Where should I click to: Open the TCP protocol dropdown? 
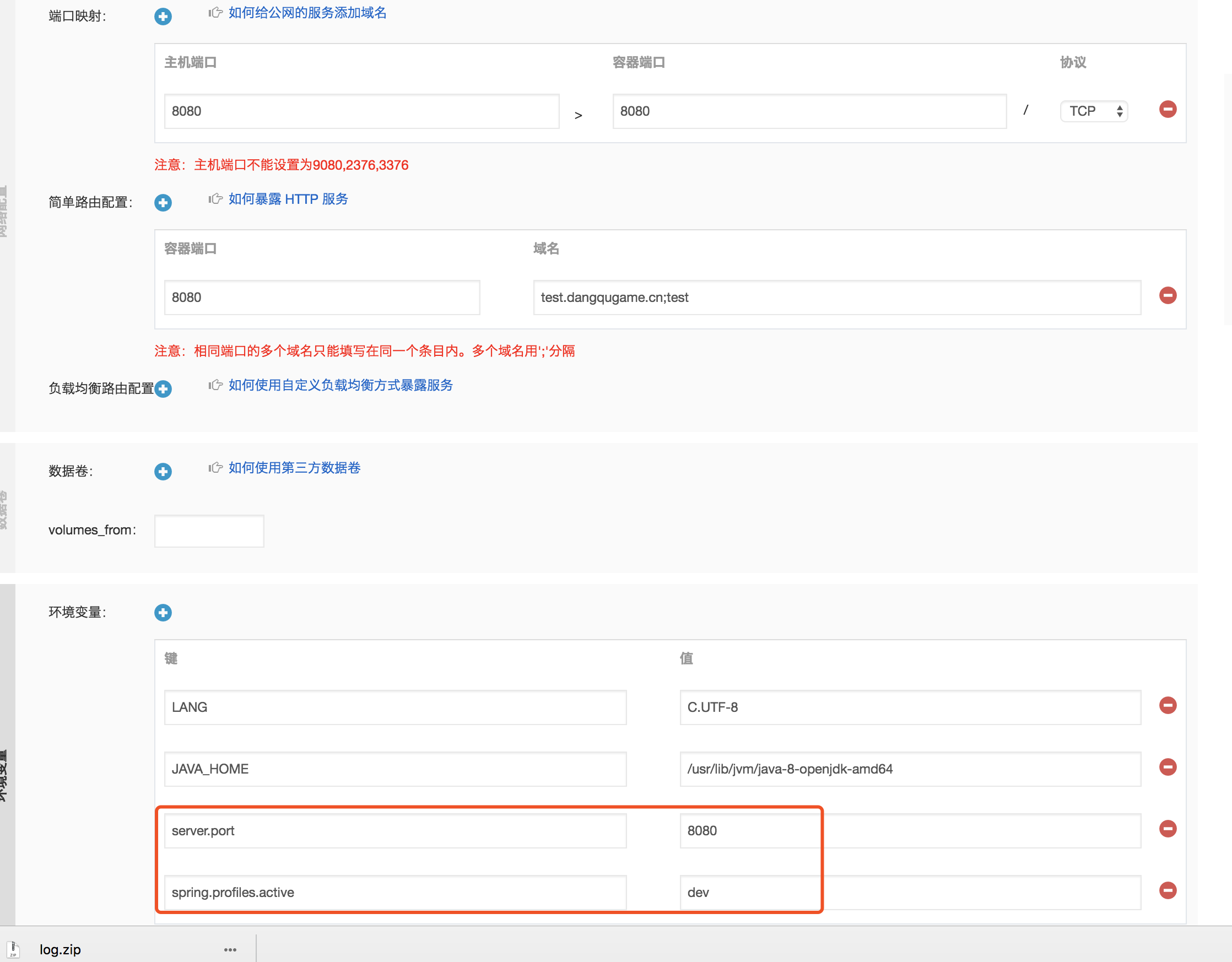click(1093, 111)
